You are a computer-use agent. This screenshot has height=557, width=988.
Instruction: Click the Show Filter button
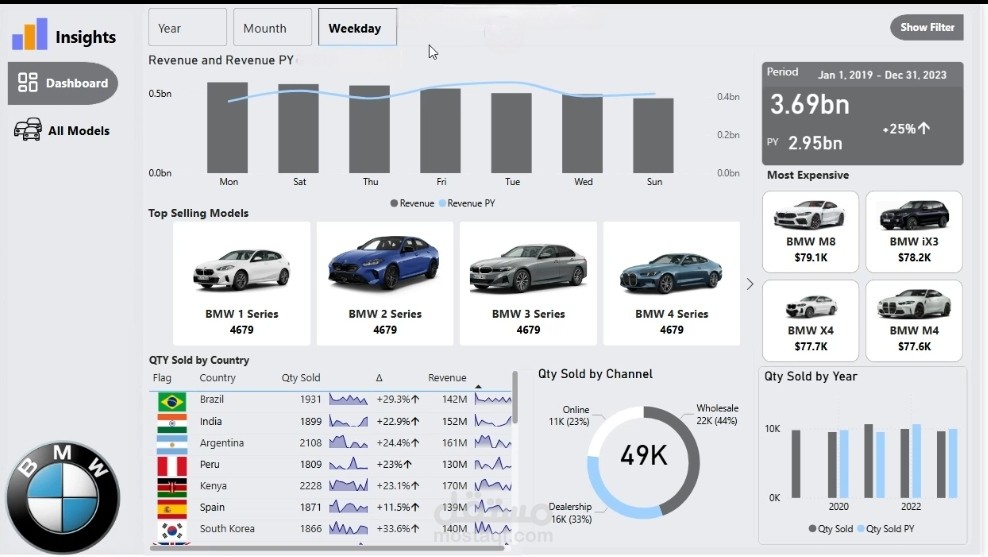click(x=927, y=27)
